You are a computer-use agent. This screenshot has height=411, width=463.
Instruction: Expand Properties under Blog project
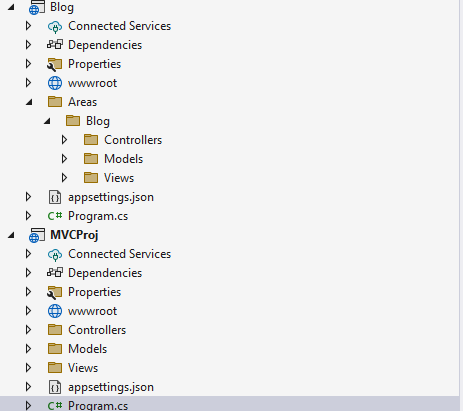(29, 64)
